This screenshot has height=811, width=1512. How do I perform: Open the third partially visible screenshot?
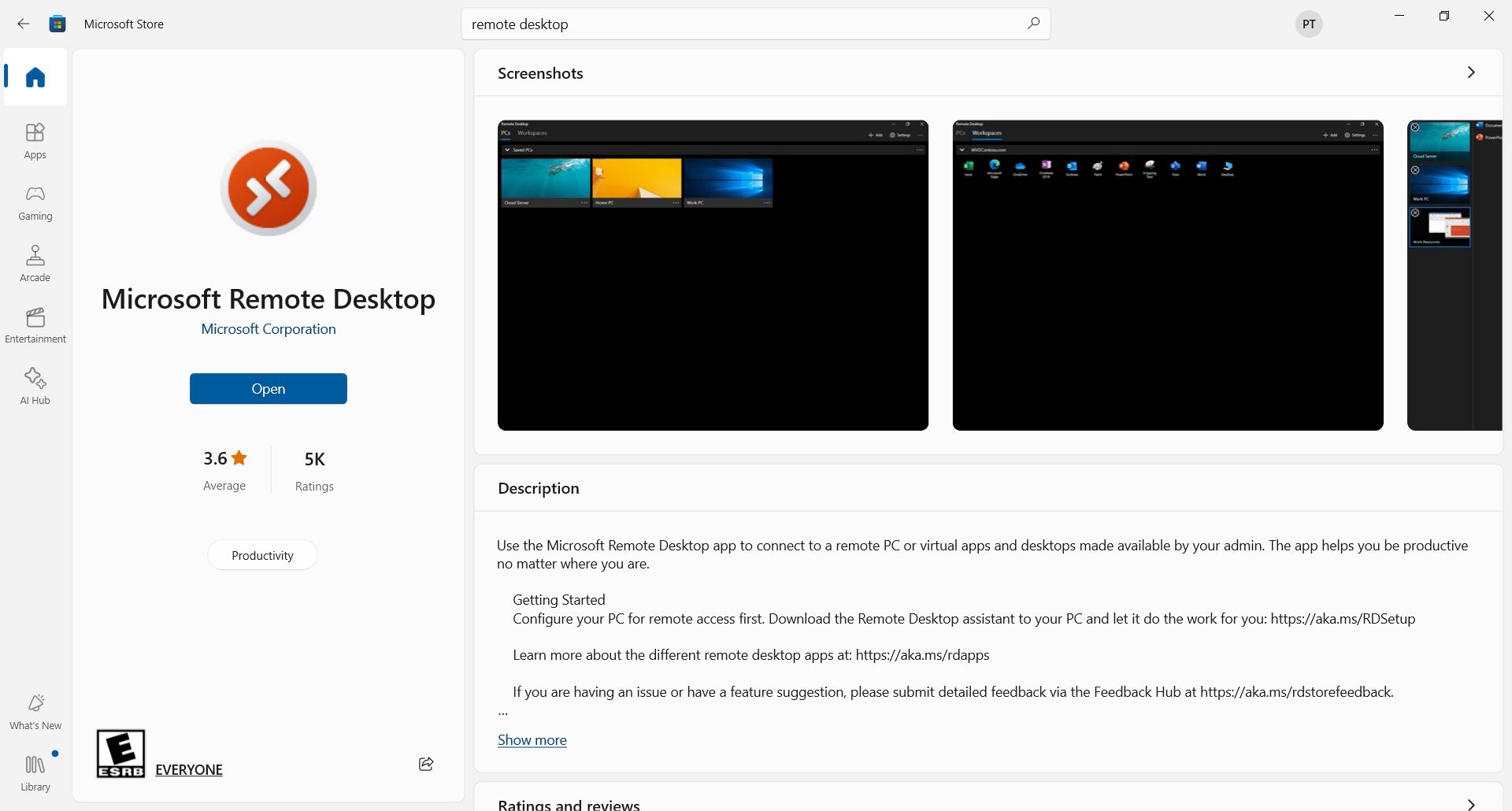(1455, 276)
